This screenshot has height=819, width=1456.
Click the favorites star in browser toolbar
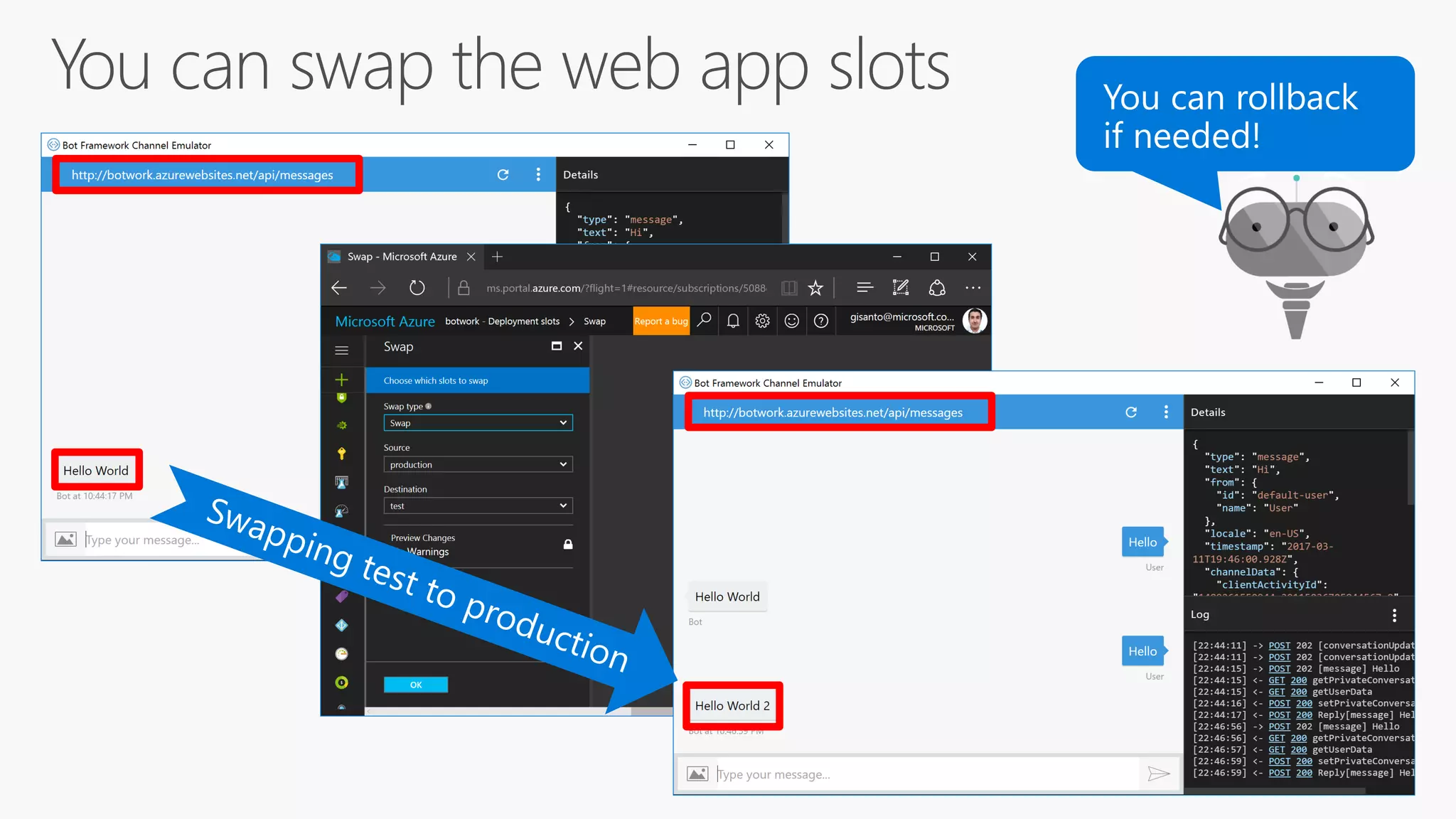tap(815, 288)
